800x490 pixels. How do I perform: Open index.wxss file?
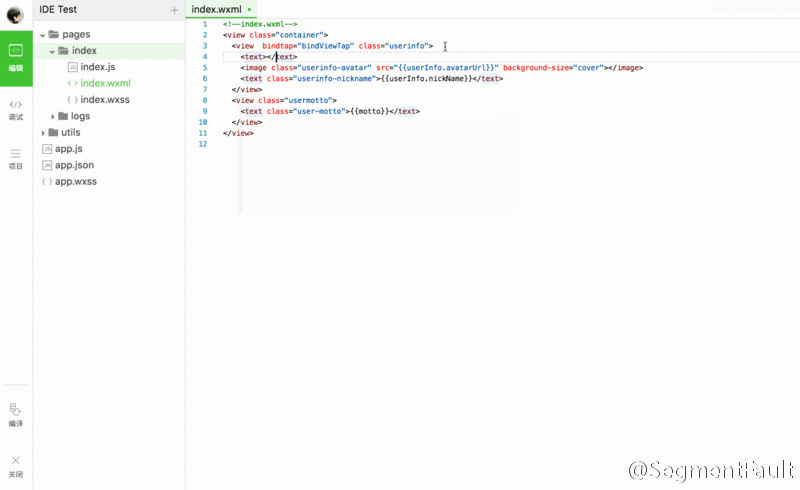[x=105, y=100]
